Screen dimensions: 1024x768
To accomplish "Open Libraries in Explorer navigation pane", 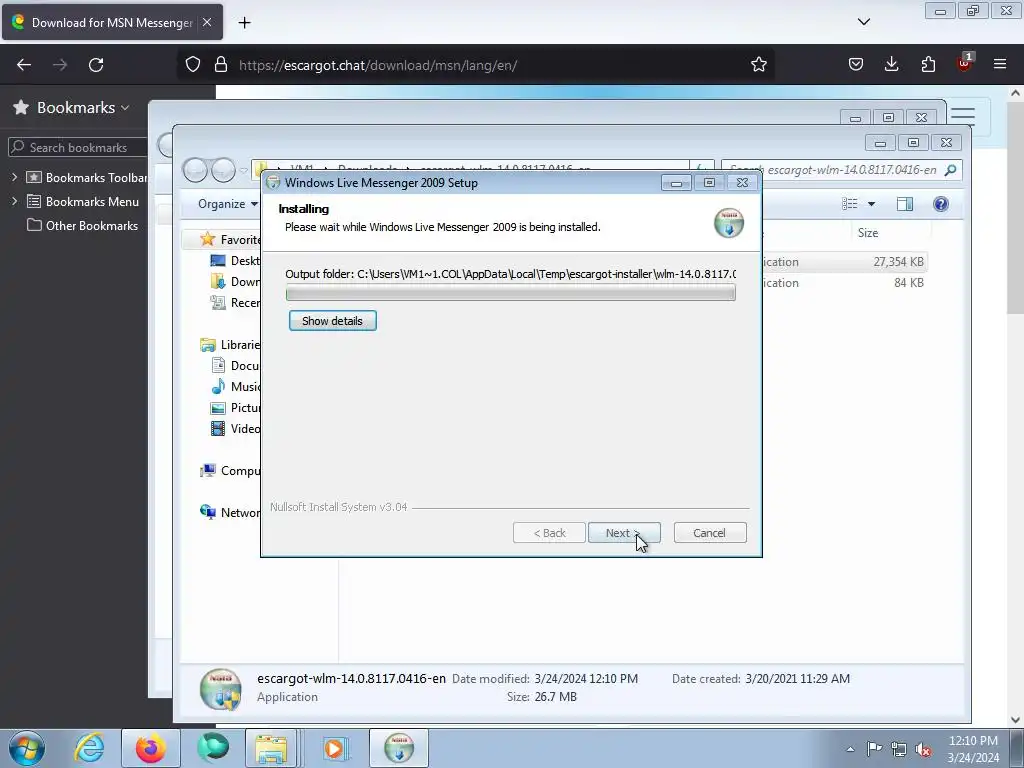I will coord(231,344).
